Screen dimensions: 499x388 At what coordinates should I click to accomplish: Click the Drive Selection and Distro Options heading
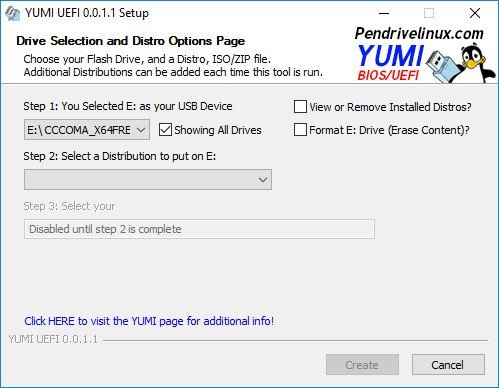(x=131, y=41)
